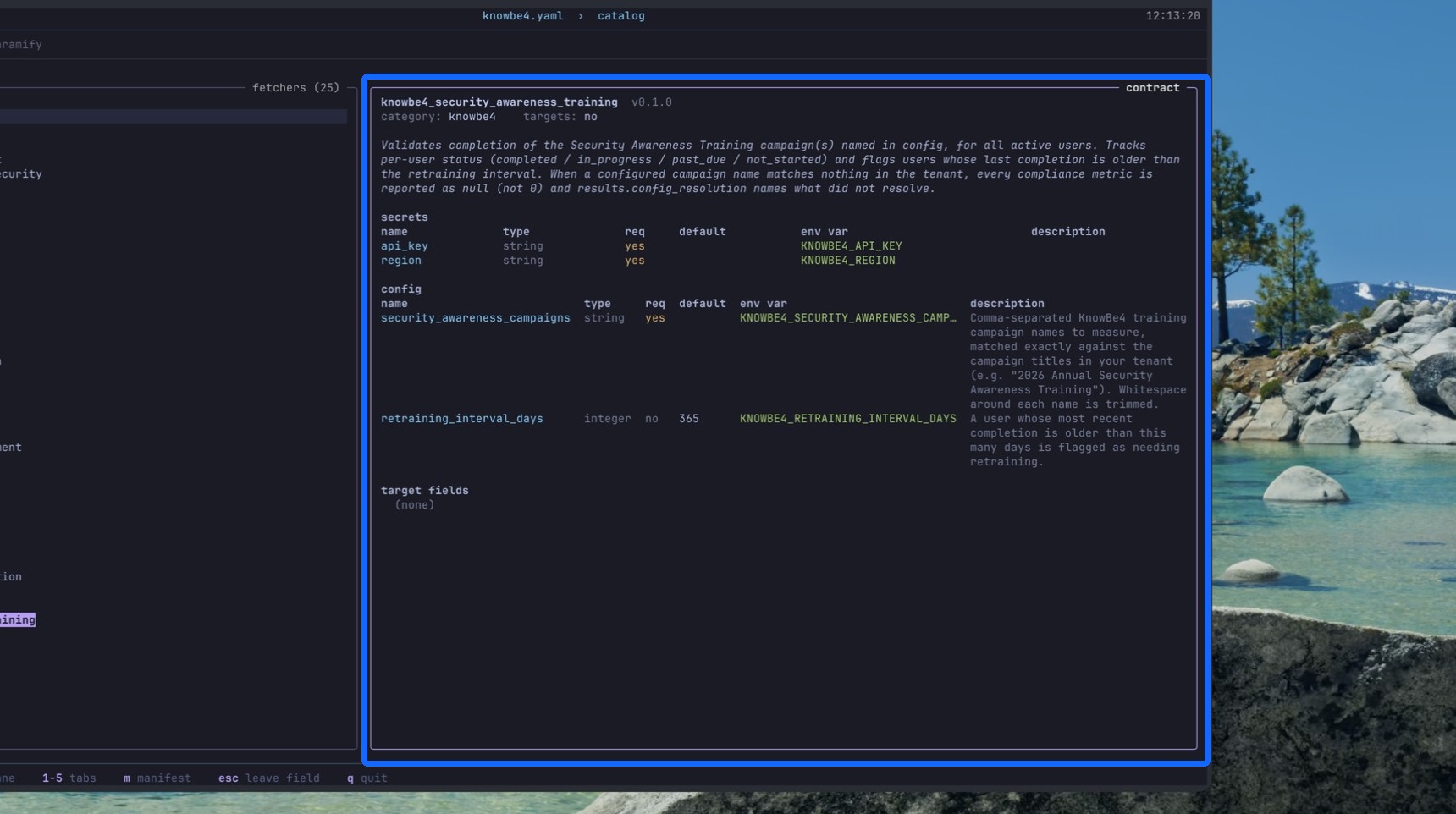Click the category value knowbe4
The height and width of the screenshot is (814, 1456).
click(472, 117)
